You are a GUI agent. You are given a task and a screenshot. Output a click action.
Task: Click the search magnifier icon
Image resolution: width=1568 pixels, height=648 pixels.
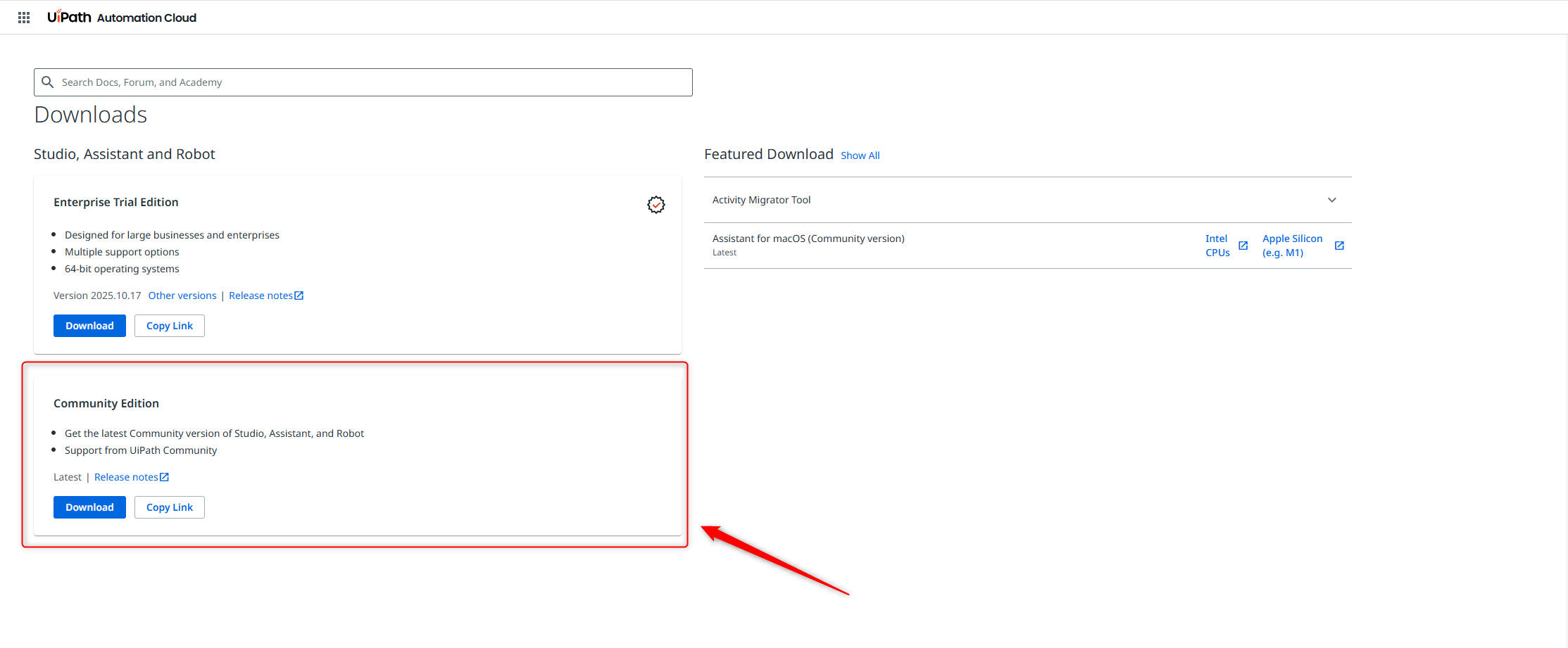click(48, 82)
